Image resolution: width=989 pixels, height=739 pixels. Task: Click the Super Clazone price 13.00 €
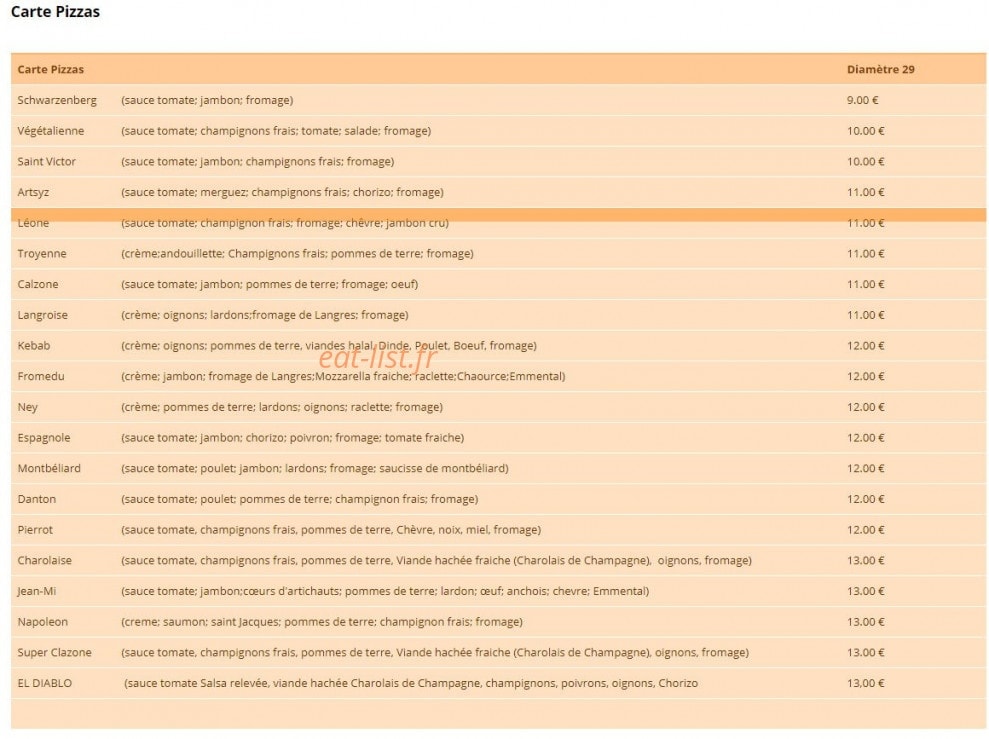865,653
